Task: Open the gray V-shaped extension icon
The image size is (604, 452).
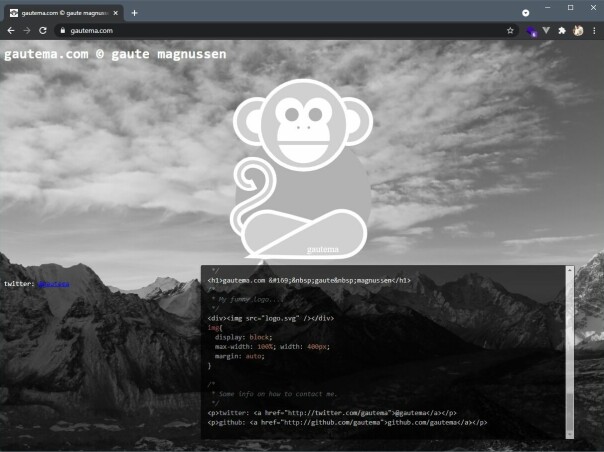Action: point(546,30)
